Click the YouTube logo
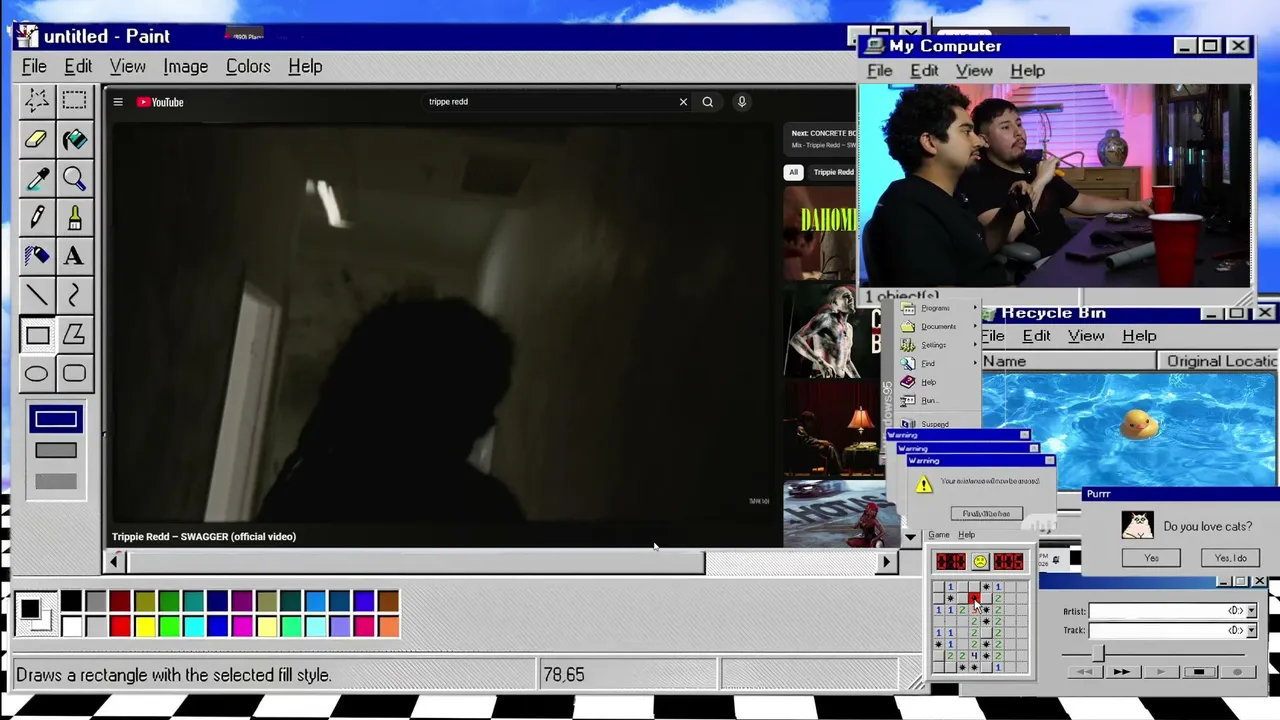1280x720 pixels. (x=160, y=102)
